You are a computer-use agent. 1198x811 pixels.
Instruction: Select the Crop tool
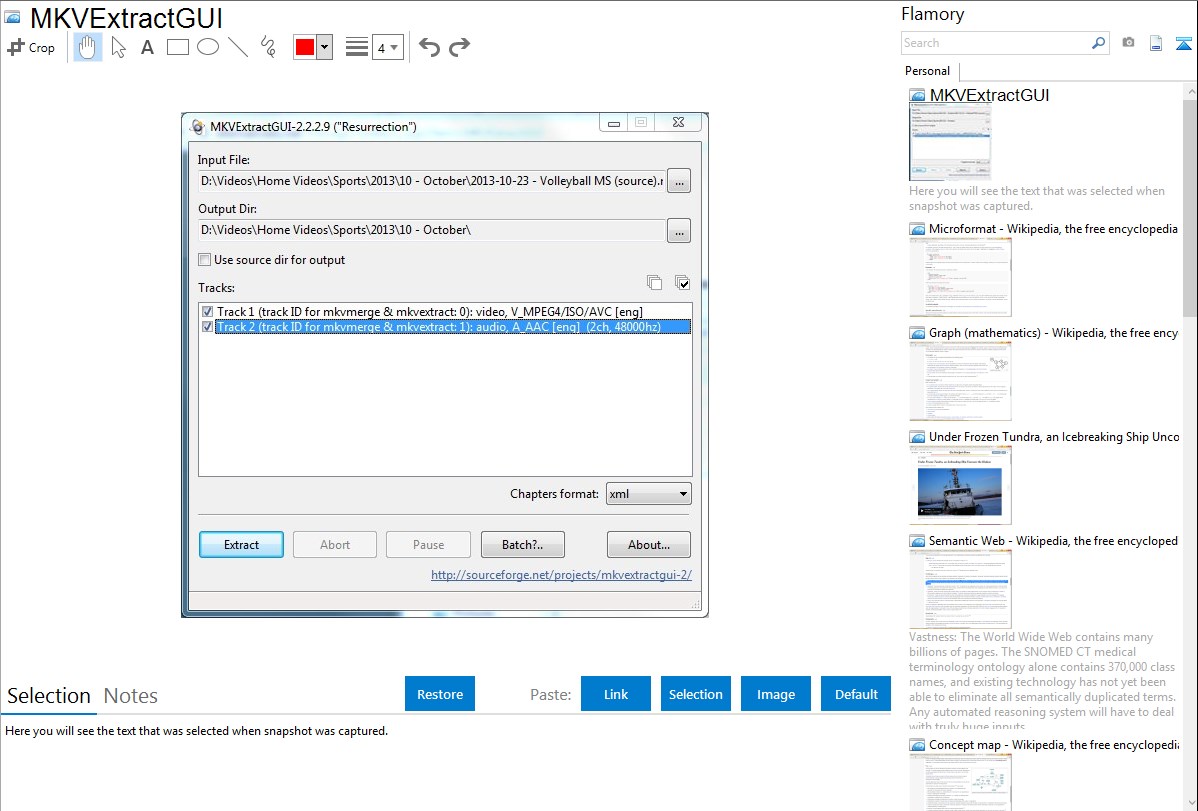click(x=31, y=47)
